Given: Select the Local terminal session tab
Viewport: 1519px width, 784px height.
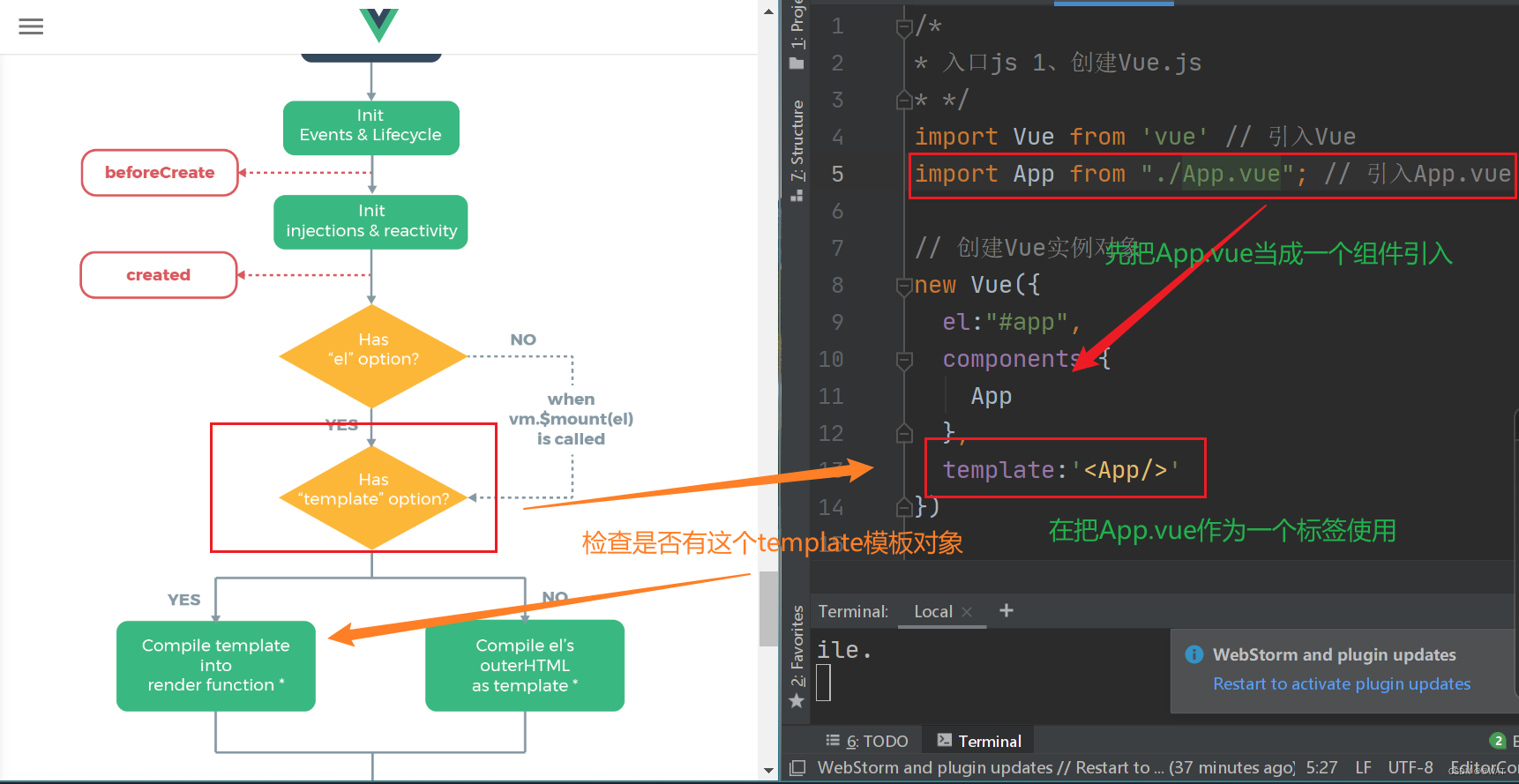Looking at the screenshot, I should pos(932,611).
